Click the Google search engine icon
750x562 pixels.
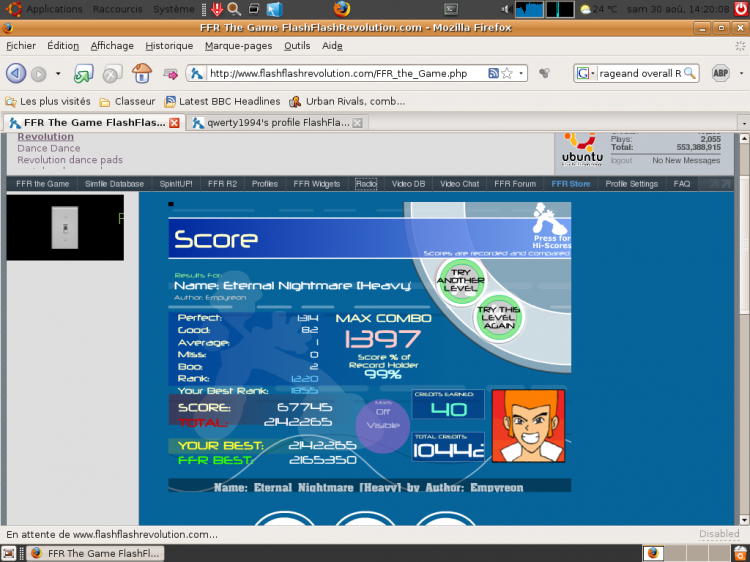[583, 73]
